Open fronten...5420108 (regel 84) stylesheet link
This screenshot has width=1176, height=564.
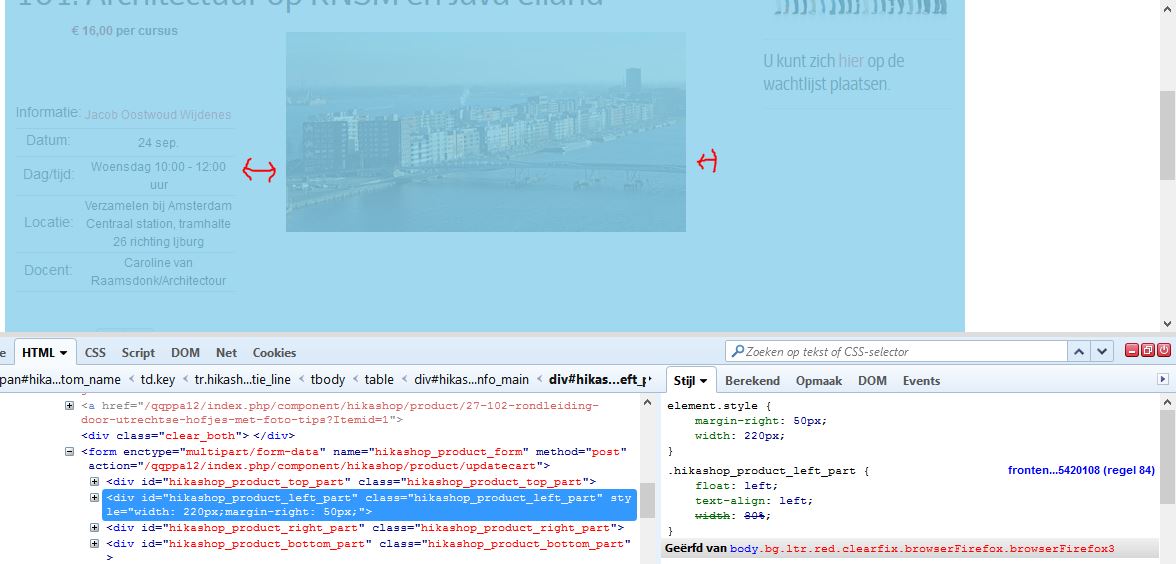click(1081, 470)
